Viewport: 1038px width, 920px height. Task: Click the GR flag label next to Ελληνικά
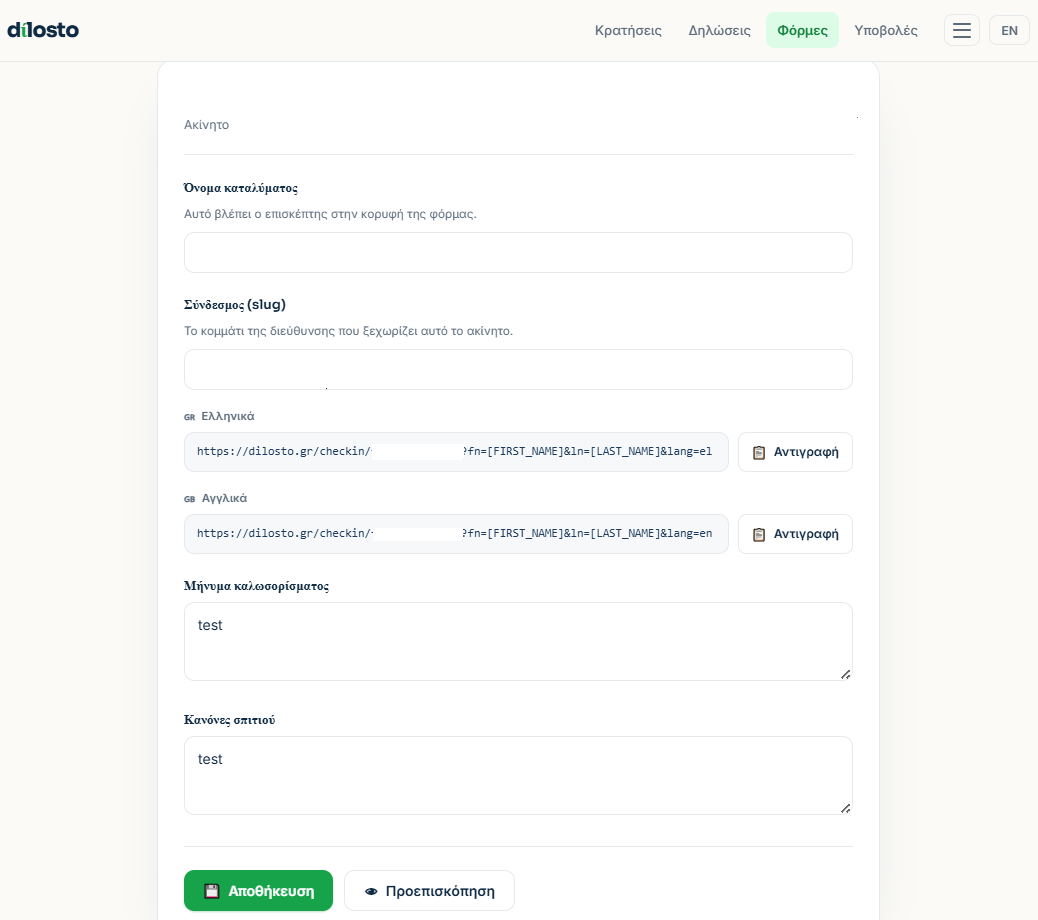(x=189, y=417)
